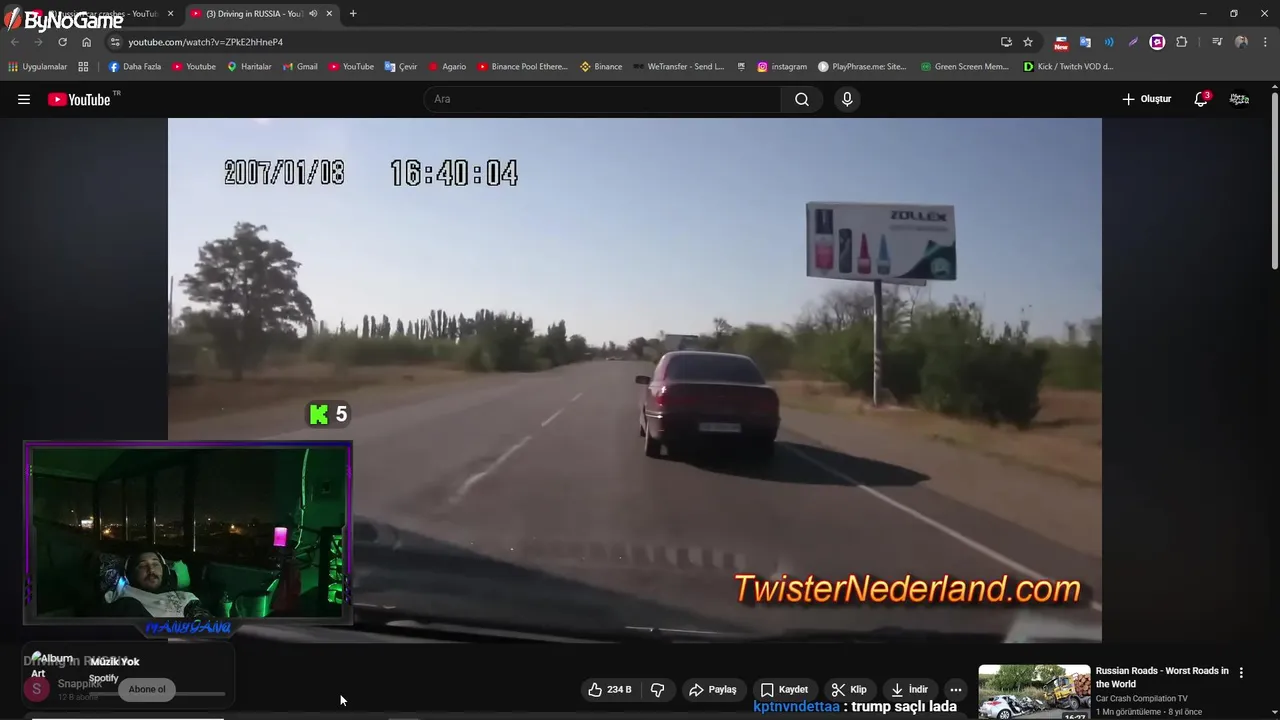1280x720 pixels.
Task: Dislike the video with thumbs-down
Action: click(658, 689)
